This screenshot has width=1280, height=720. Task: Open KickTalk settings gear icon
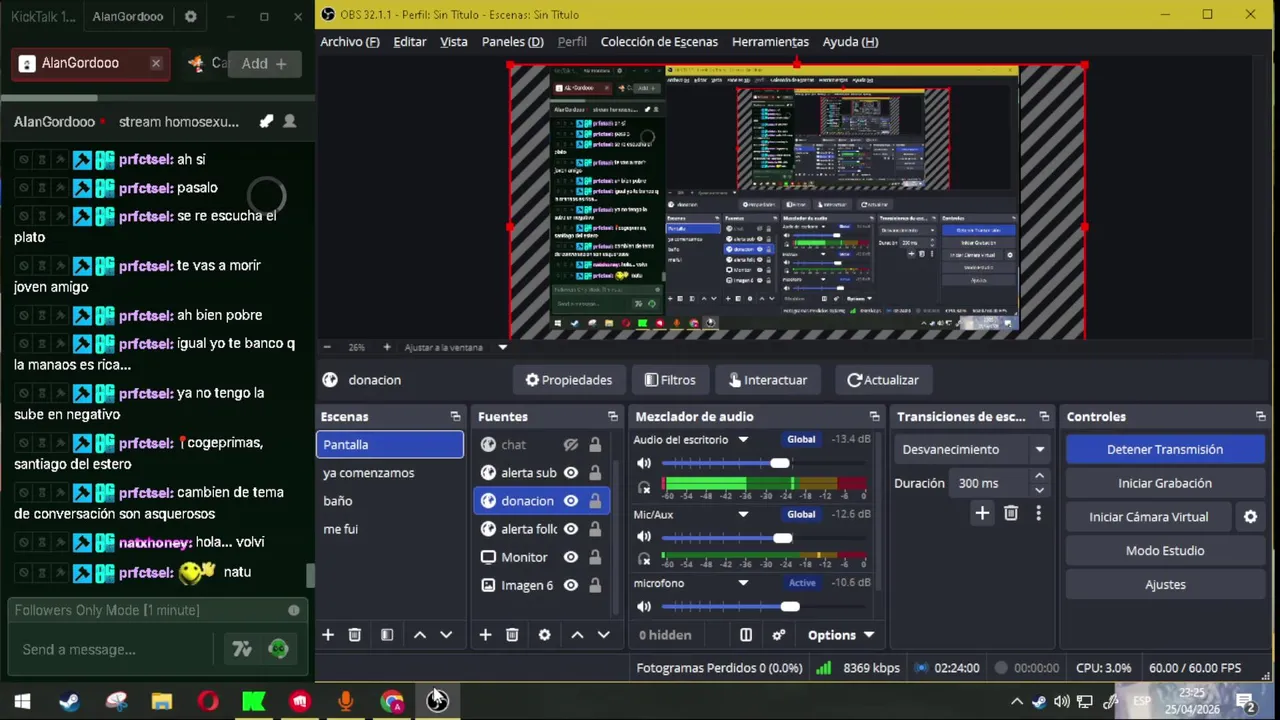click(x=191, y=16)
